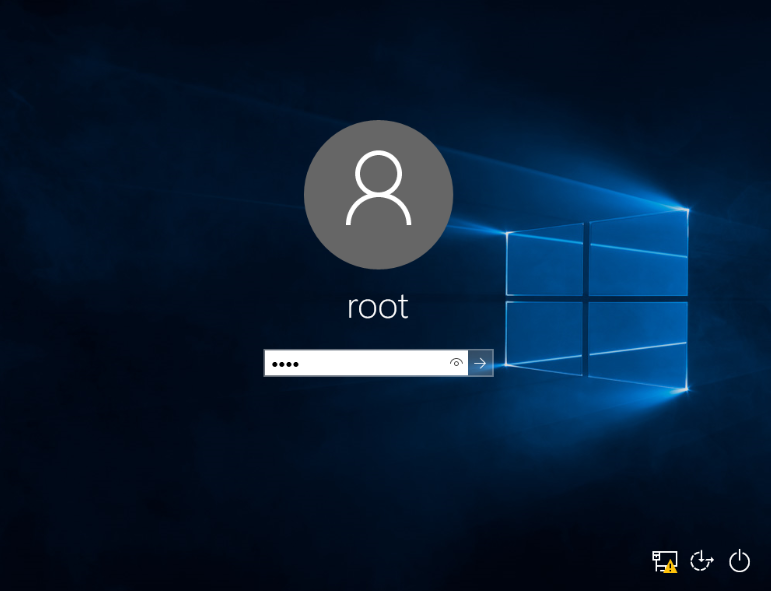Open the network status icon
This screenshot has height=591, width=771.
[664, 561]
